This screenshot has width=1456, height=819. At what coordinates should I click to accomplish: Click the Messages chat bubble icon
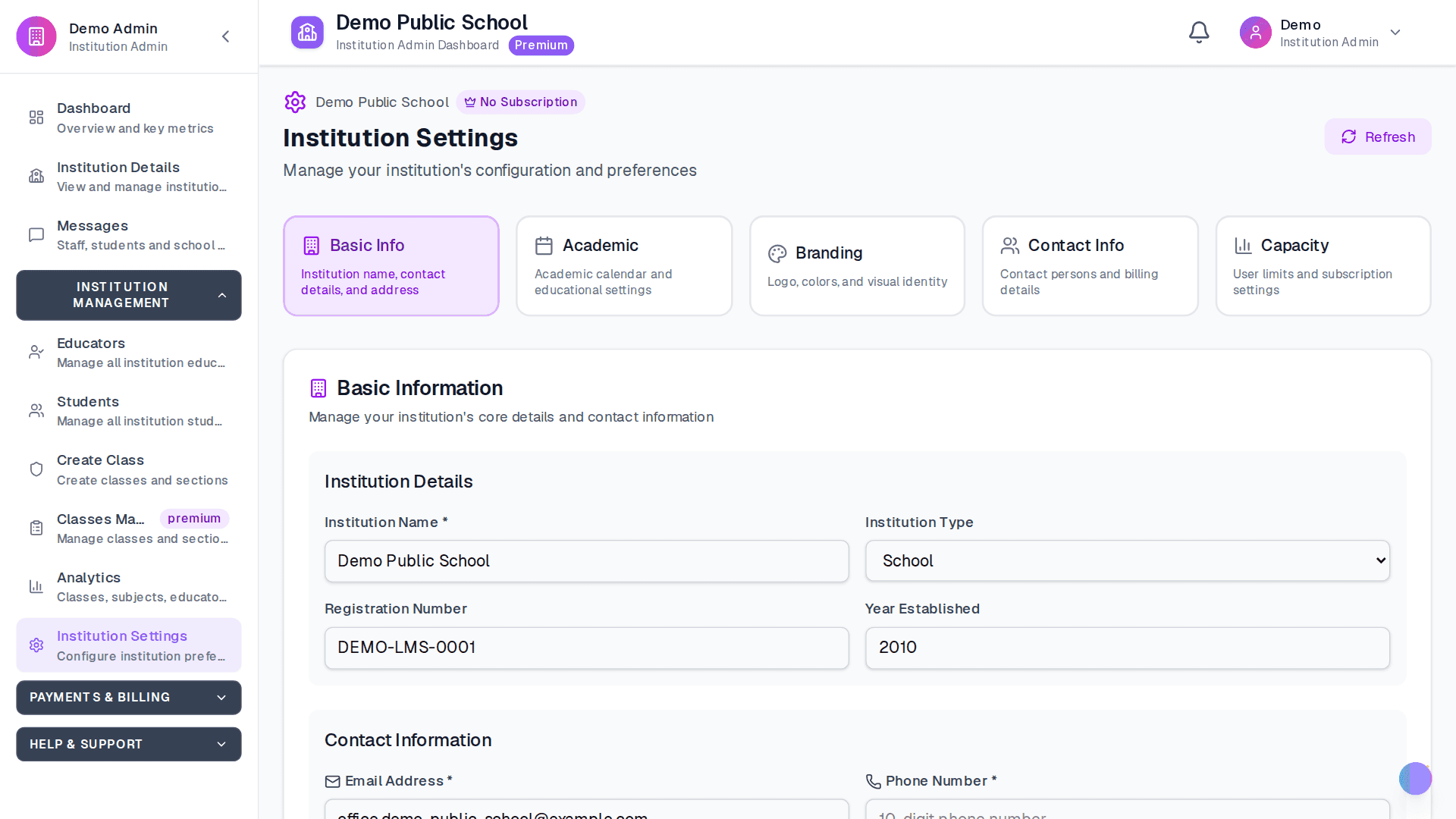[36, 235]
